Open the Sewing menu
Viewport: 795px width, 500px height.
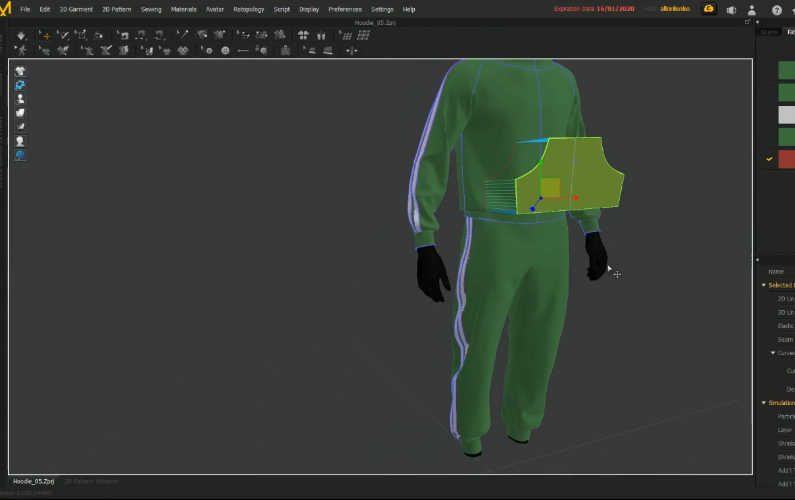point(150,9)
